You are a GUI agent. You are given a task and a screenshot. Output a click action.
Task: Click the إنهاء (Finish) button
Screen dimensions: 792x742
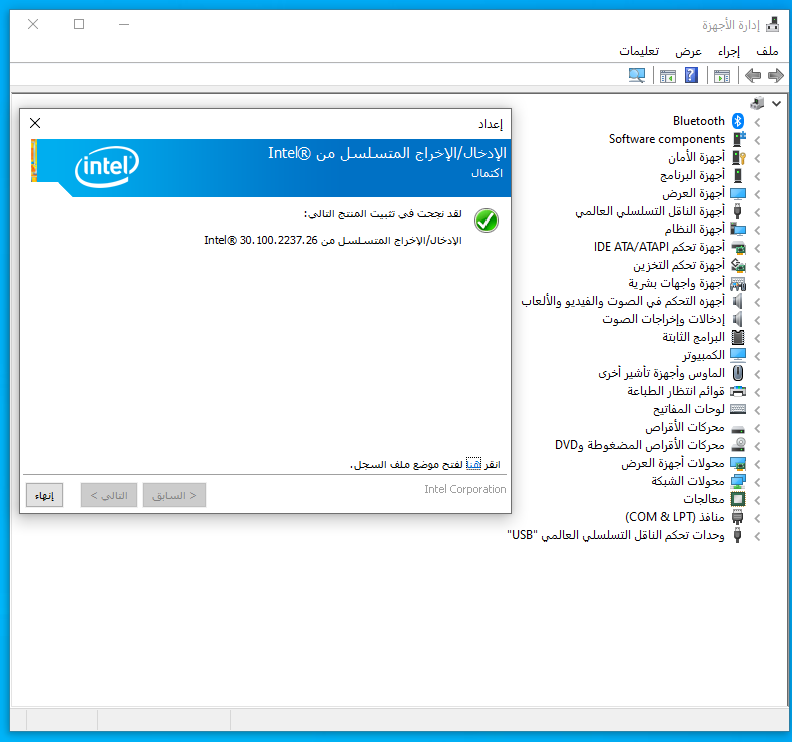44,495
